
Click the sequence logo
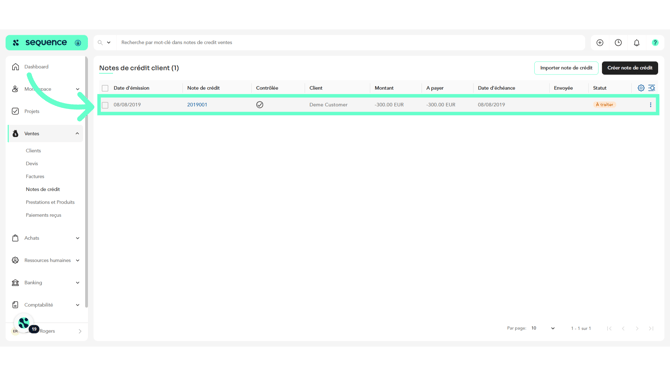[40, 42]
